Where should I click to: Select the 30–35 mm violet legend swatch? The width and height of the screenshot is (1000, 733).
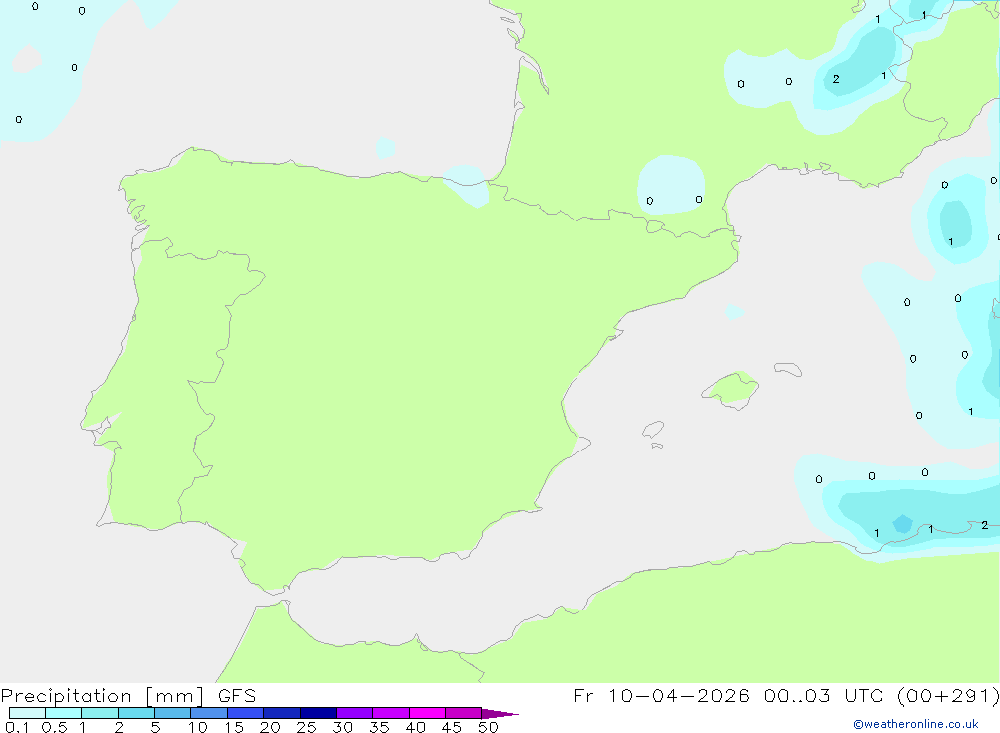(x=354, y=713)
